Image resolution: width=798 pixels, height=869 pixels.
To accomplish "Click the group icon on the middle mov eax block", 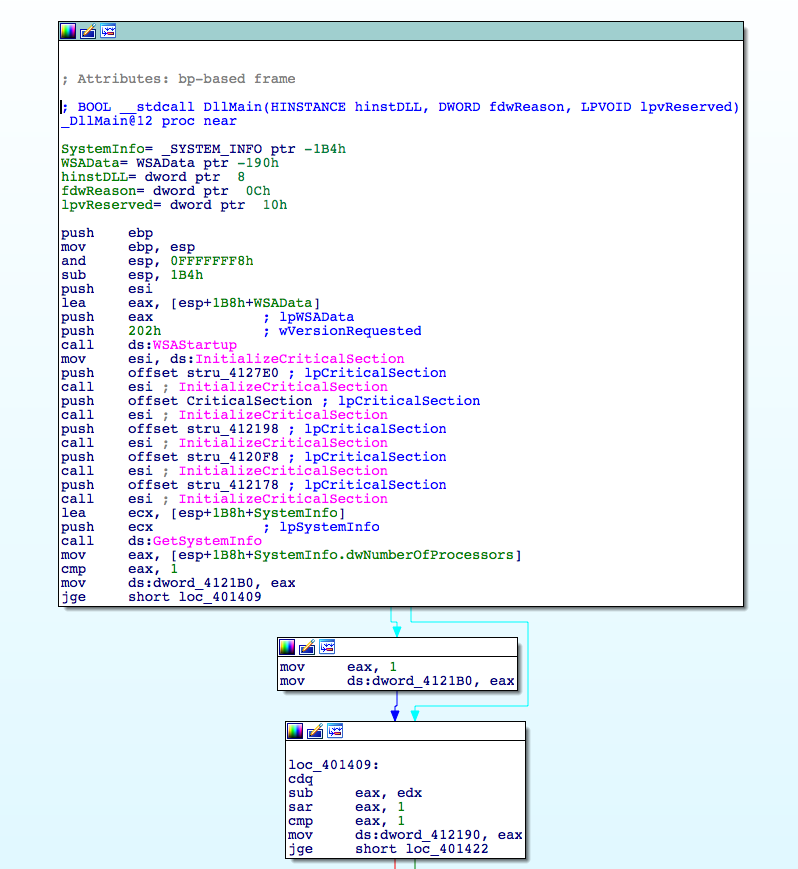I will pyautogui.click(x=328, y=647).
